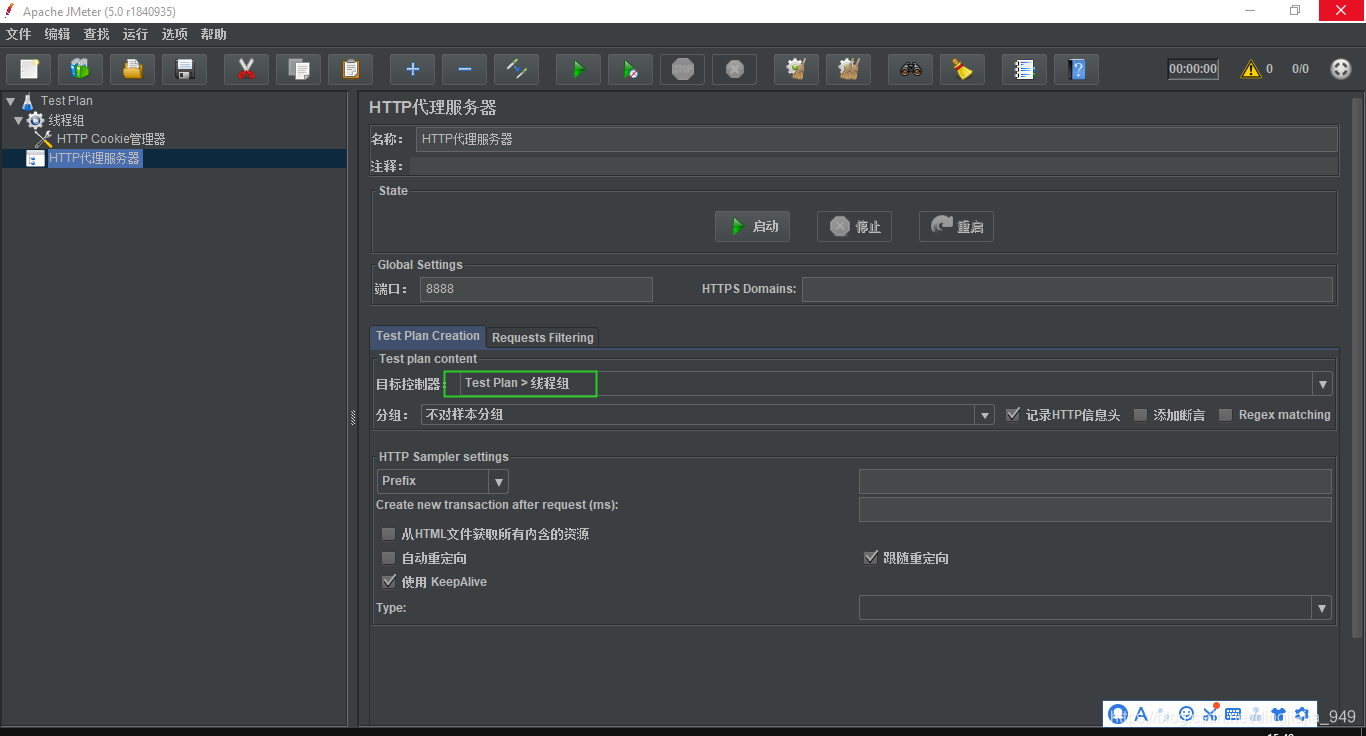Screen dimensions: 1366x736
Task: Open the 帮助 menu
Action: [214, 34]
